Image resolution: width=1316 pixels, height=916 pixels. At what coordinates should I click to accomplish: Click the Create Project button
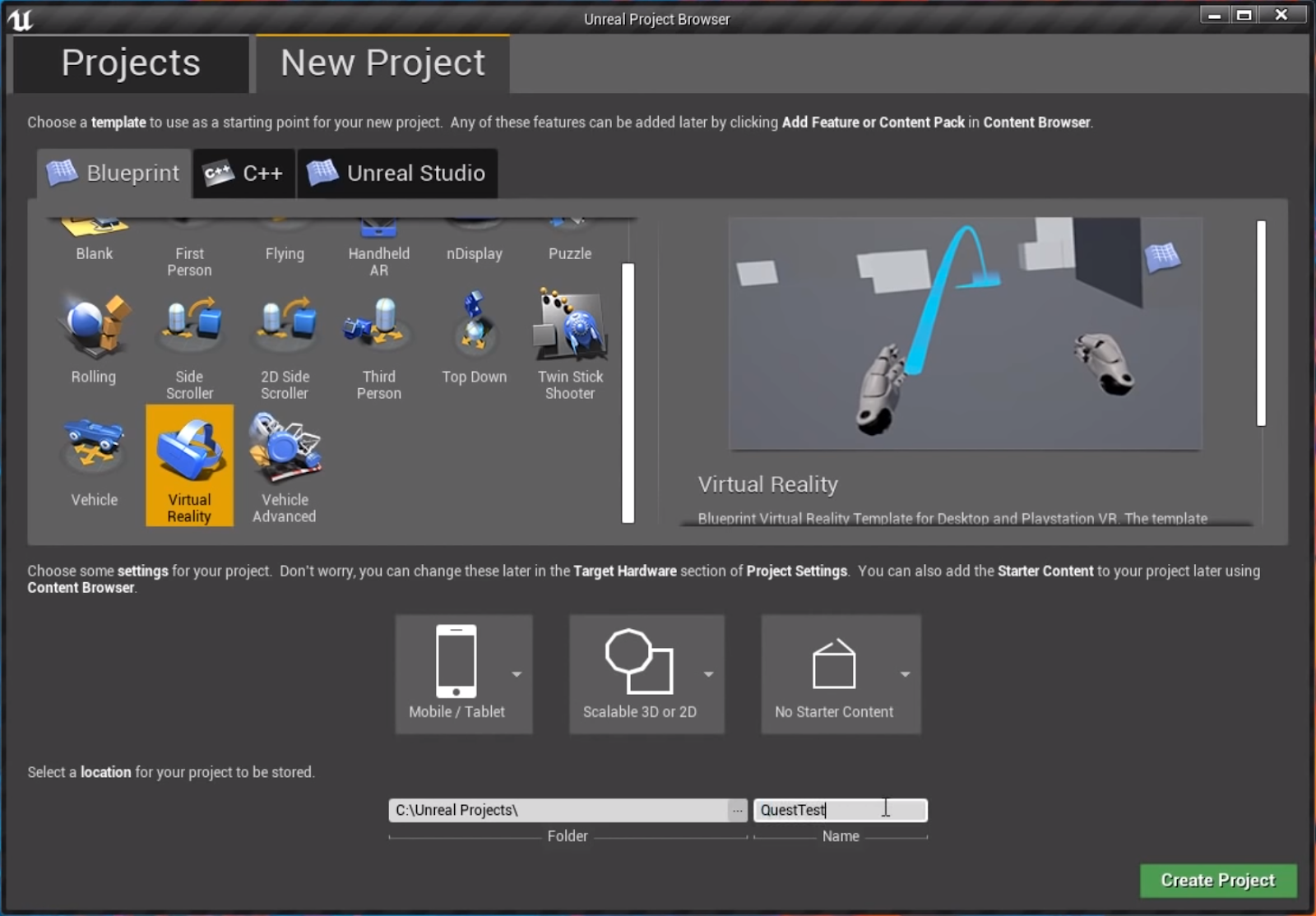click(1218, 881)
